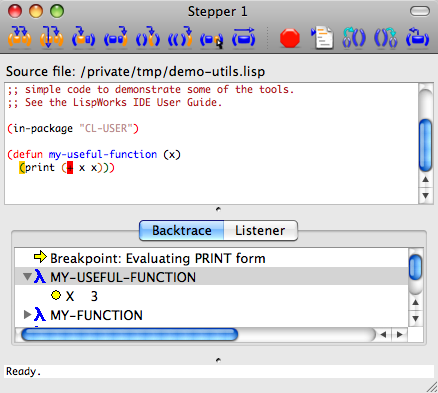Click the Step toolbar icon

pyautogui.click(x=20, y=38)
